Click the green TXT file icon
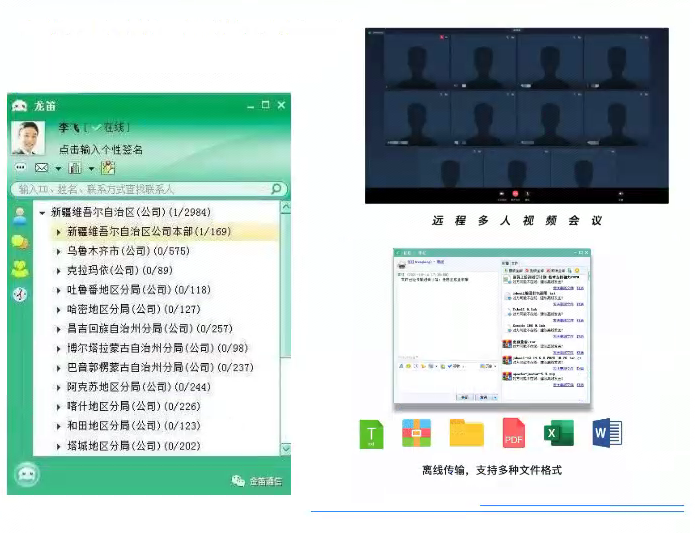695x533 pixels. pos(372,433)
